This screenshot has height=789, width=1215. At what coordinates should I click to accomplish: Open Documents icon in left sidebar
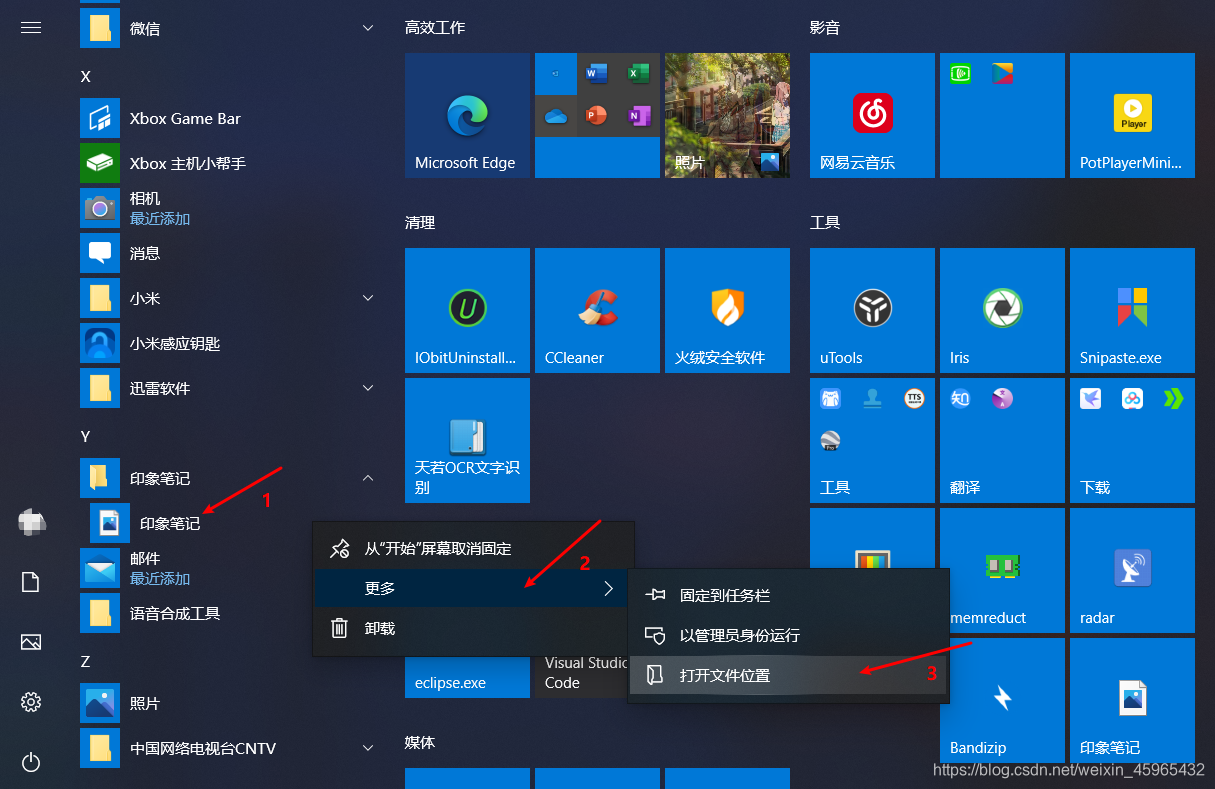click(31, 582)
